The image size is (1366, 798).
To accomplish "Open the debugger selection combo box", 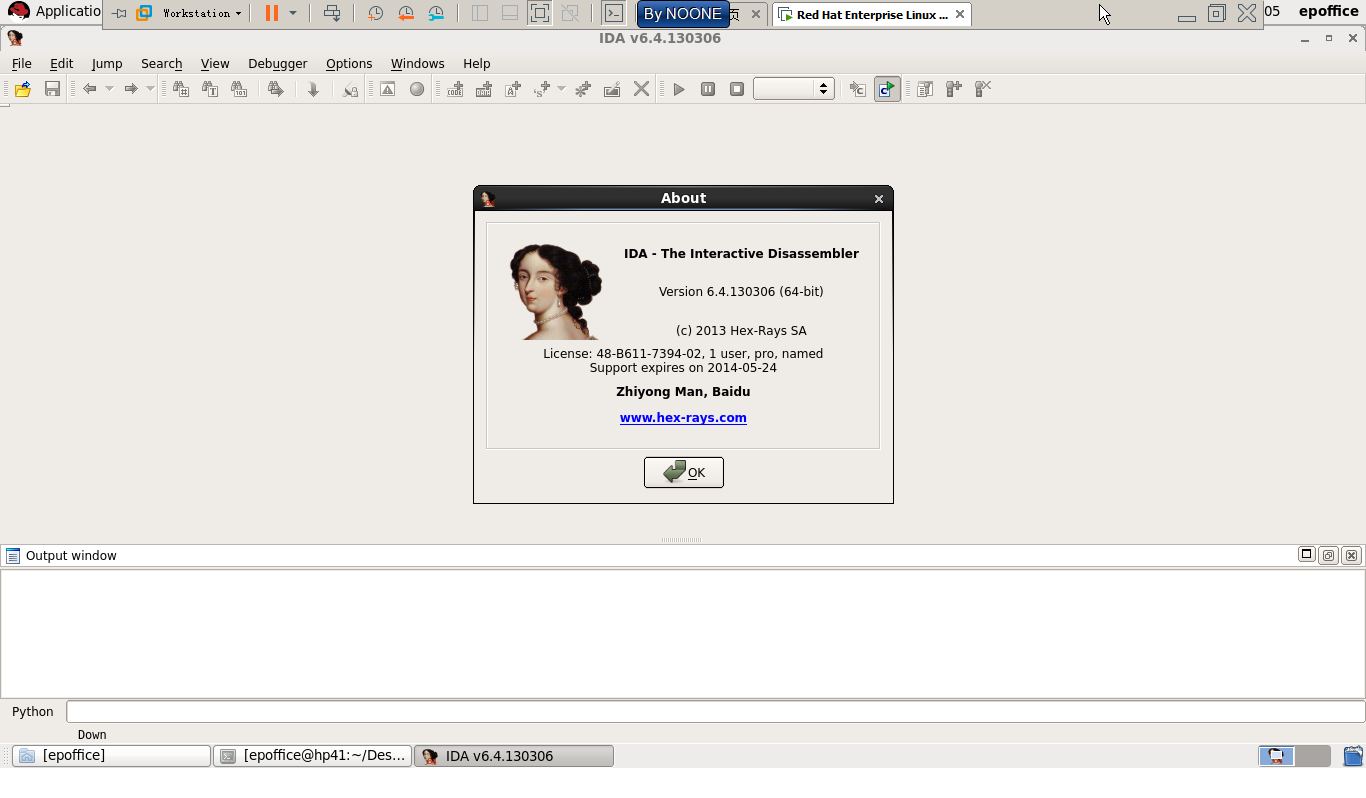I will pyautogui.click(x=794, y=89).
